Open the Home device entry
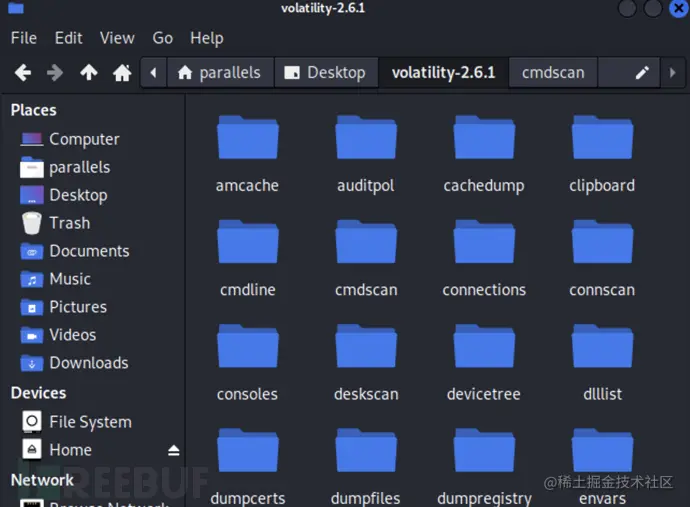The image size is (690, 507). [x=57, y=450]
